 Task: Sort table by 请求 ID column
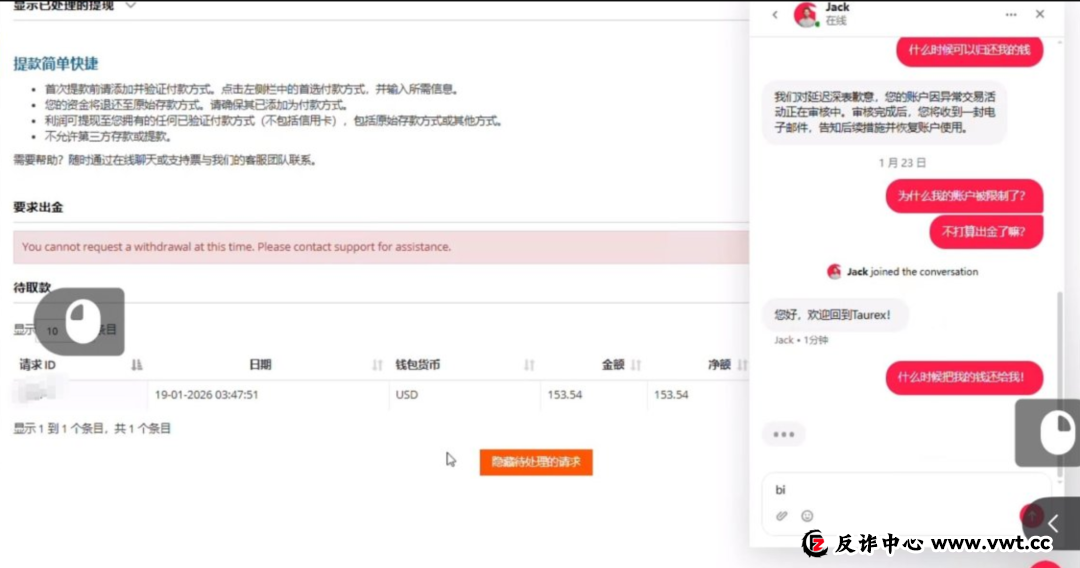click(137, 365)
